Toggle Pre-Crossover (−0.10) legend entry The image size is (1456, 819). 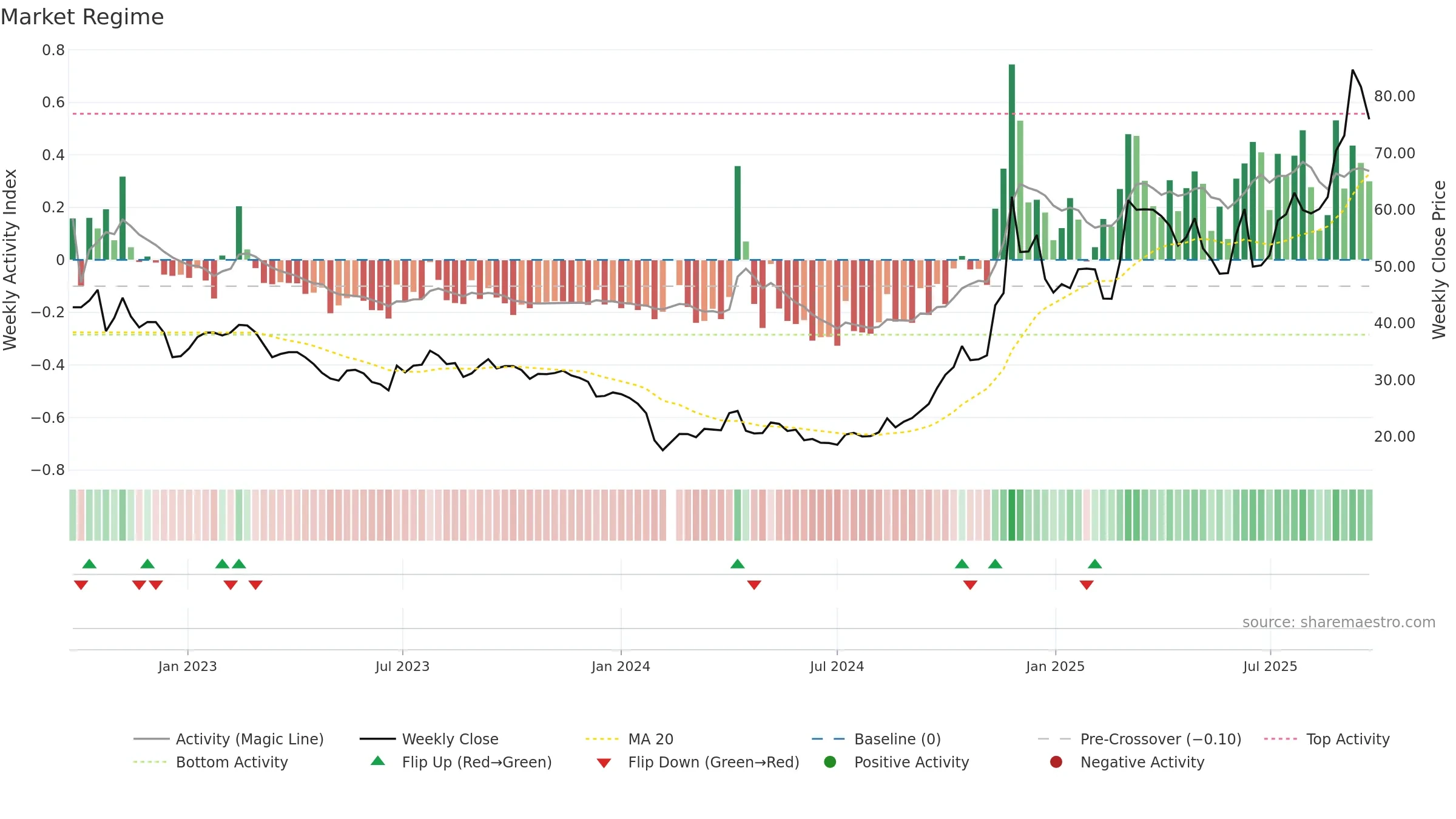tap(1139, 739)
